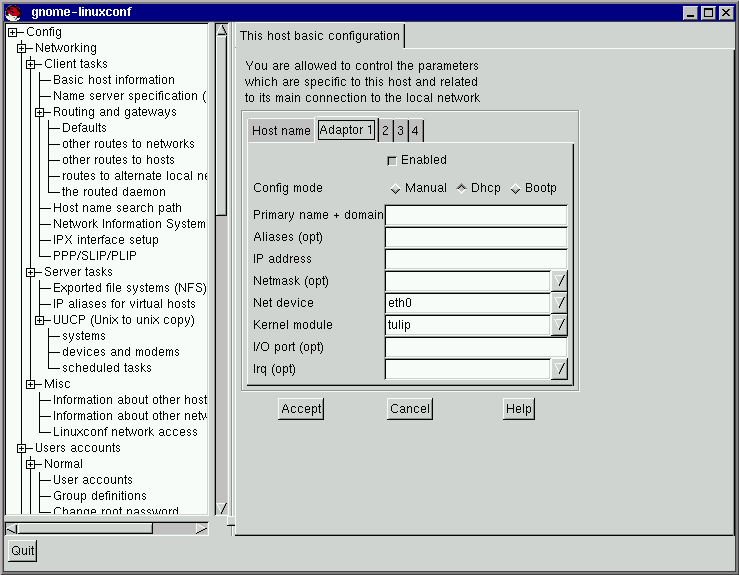Toggle the Enabled checkbox
This screenshot has height=575, width=739.
click(392, 160)
